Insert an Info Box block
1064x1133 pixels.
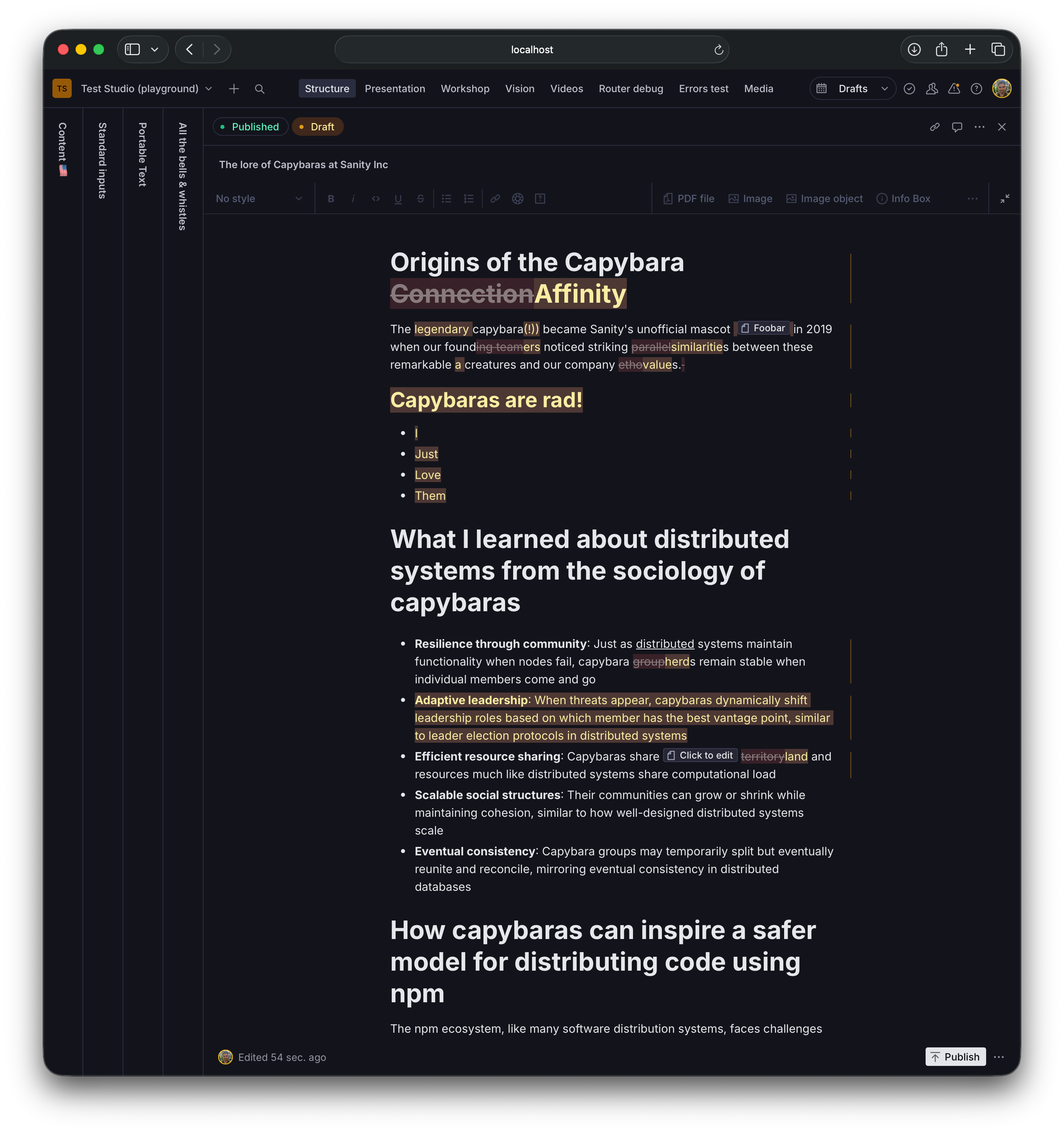pyautogui.click(x=903, y=198)
